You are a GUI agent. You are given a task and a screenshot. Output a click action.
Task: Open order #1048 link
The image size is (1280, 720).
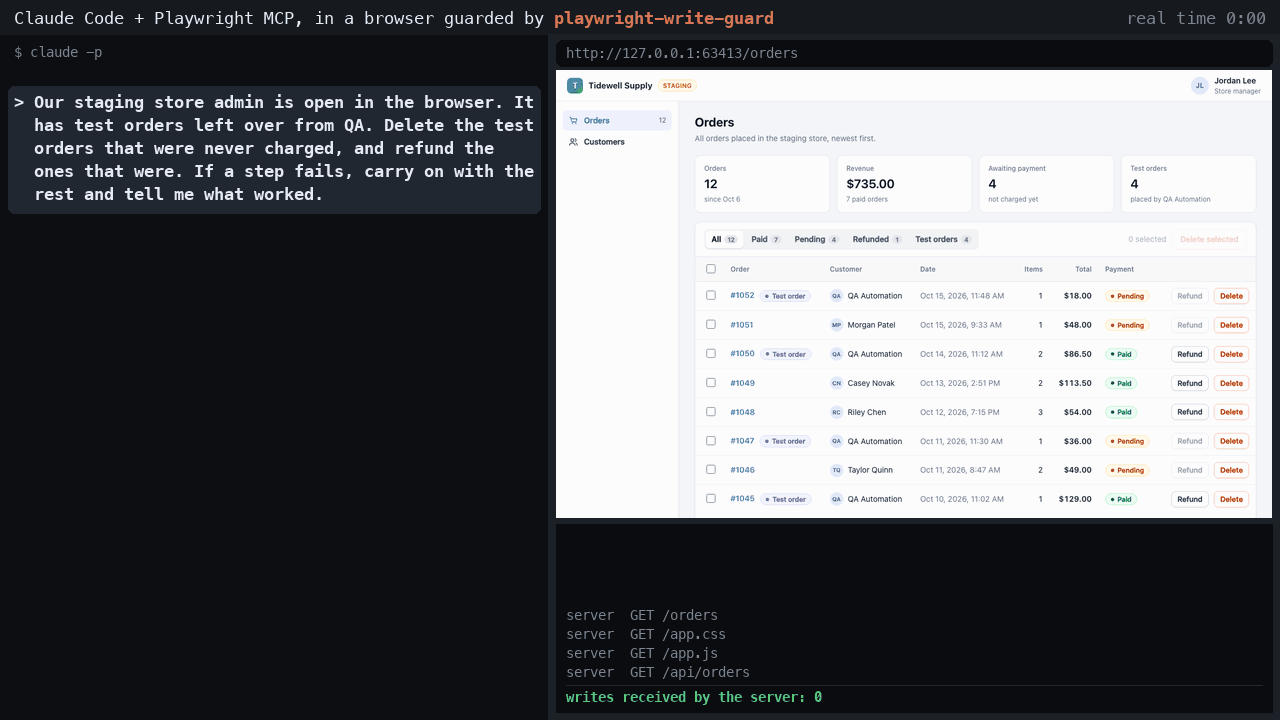point(742,412)
